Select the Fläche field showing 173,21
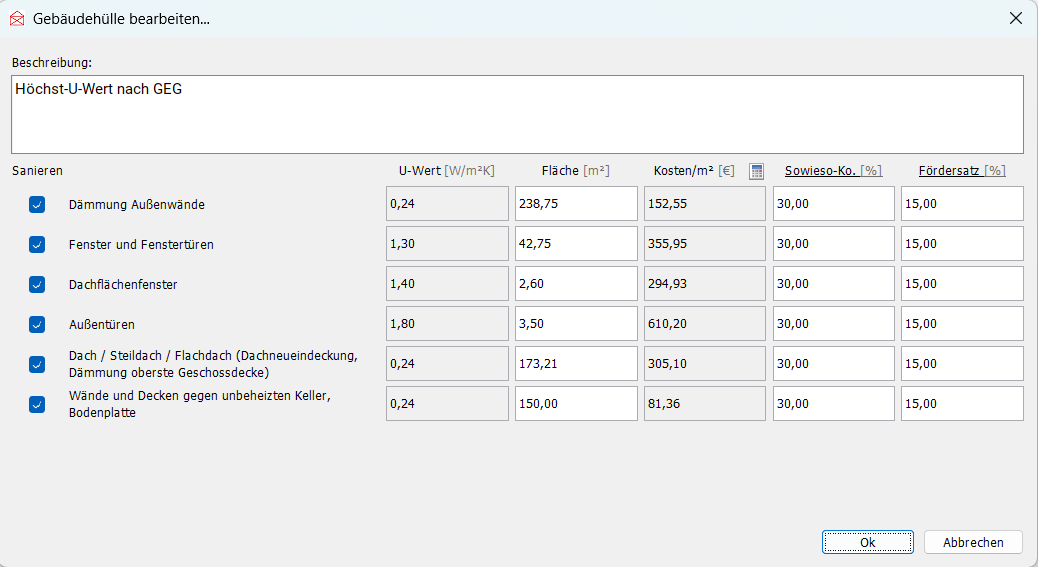Viewport: 1038px width, 567px height. 576,364
